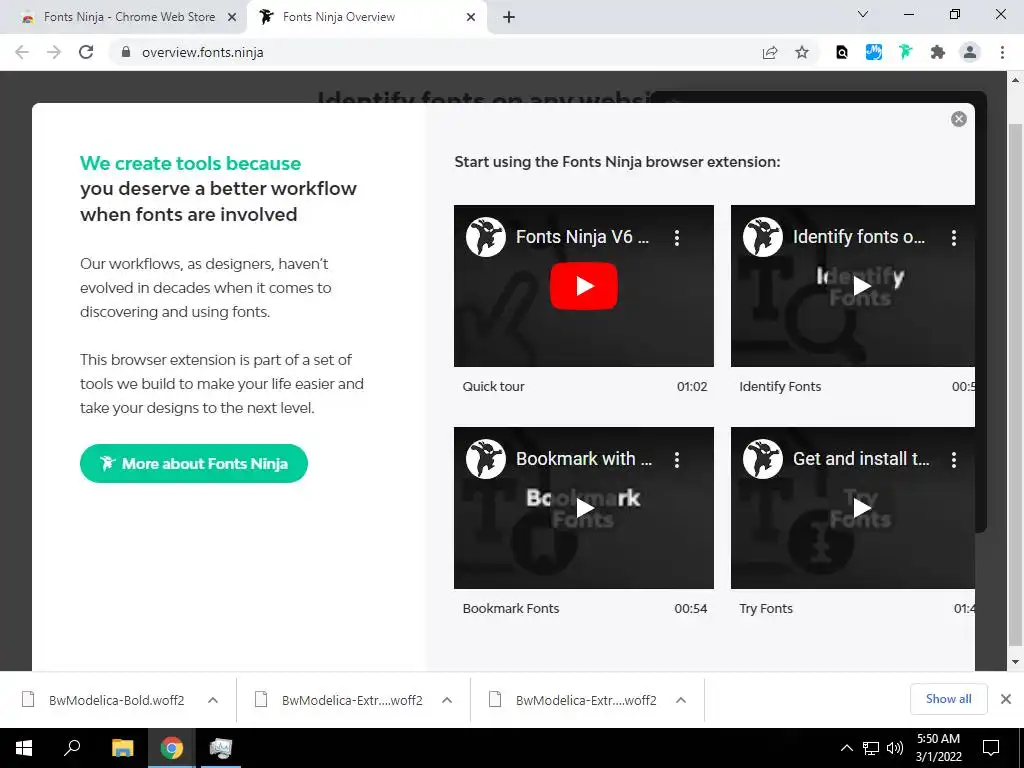
Task: Click the black Q extension icon
Action: point(842,53)
